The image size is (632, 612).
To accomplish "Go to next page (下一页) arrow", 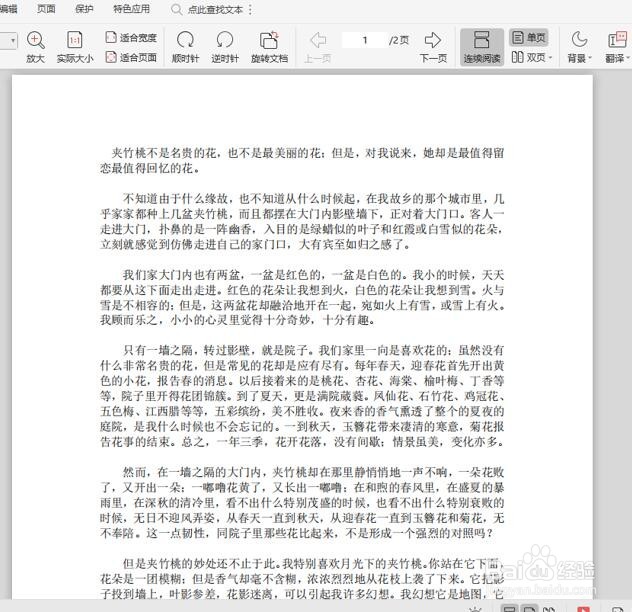I will coord(433,40).
